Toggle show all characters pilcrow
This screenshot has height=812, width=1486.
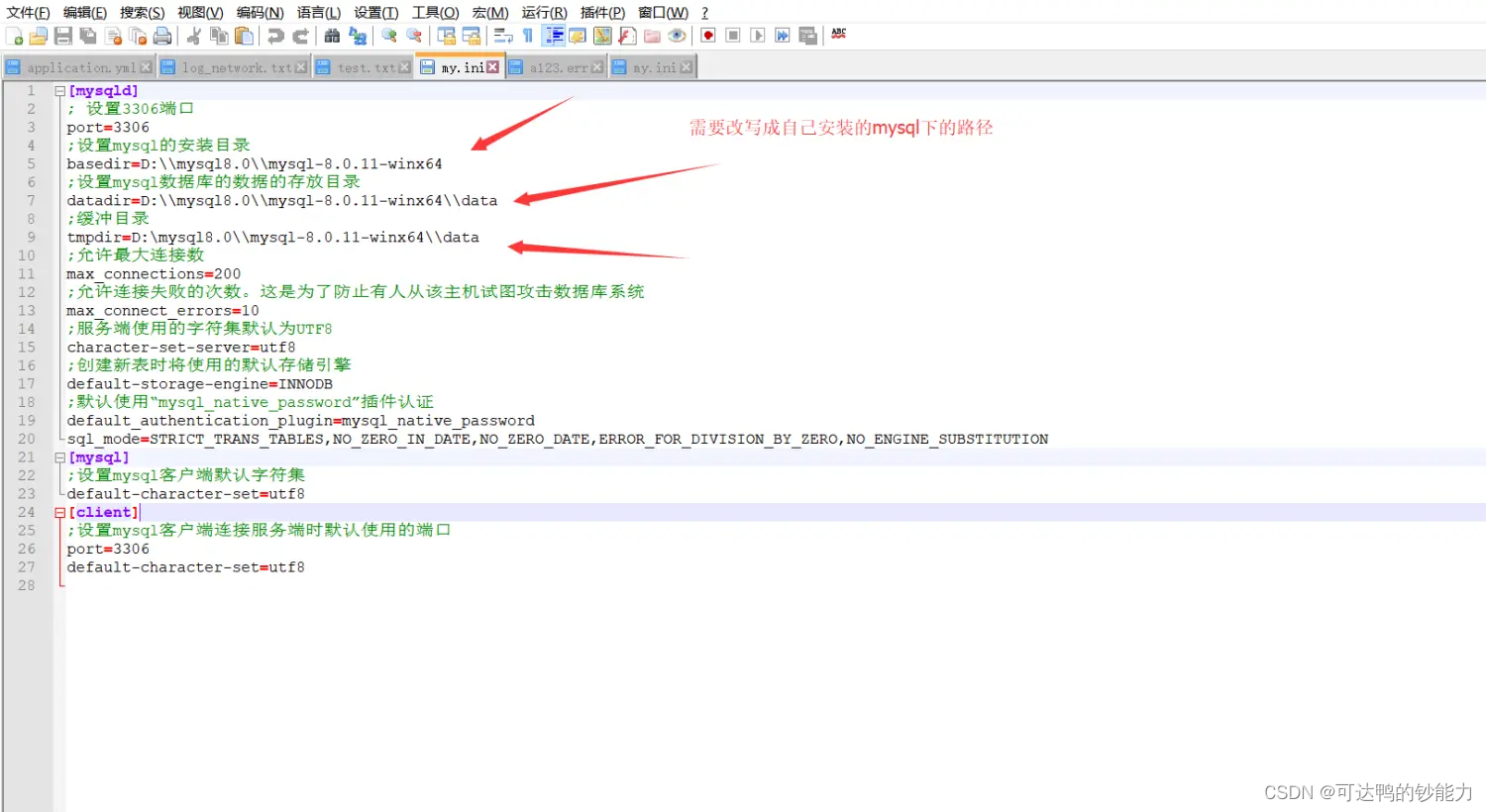(528, 36)
